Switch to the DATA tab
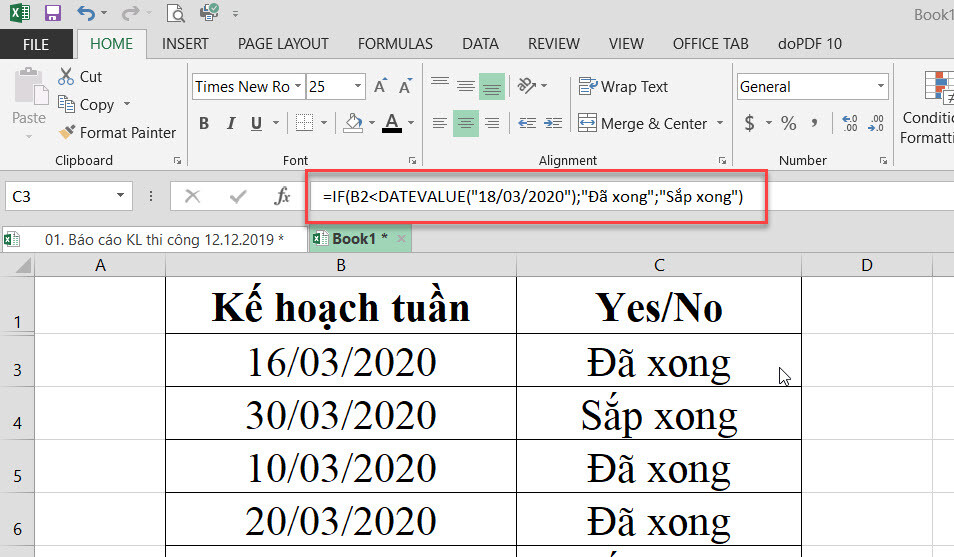The height and width of the screenshot is (557, 954). [x=480, y=44]
